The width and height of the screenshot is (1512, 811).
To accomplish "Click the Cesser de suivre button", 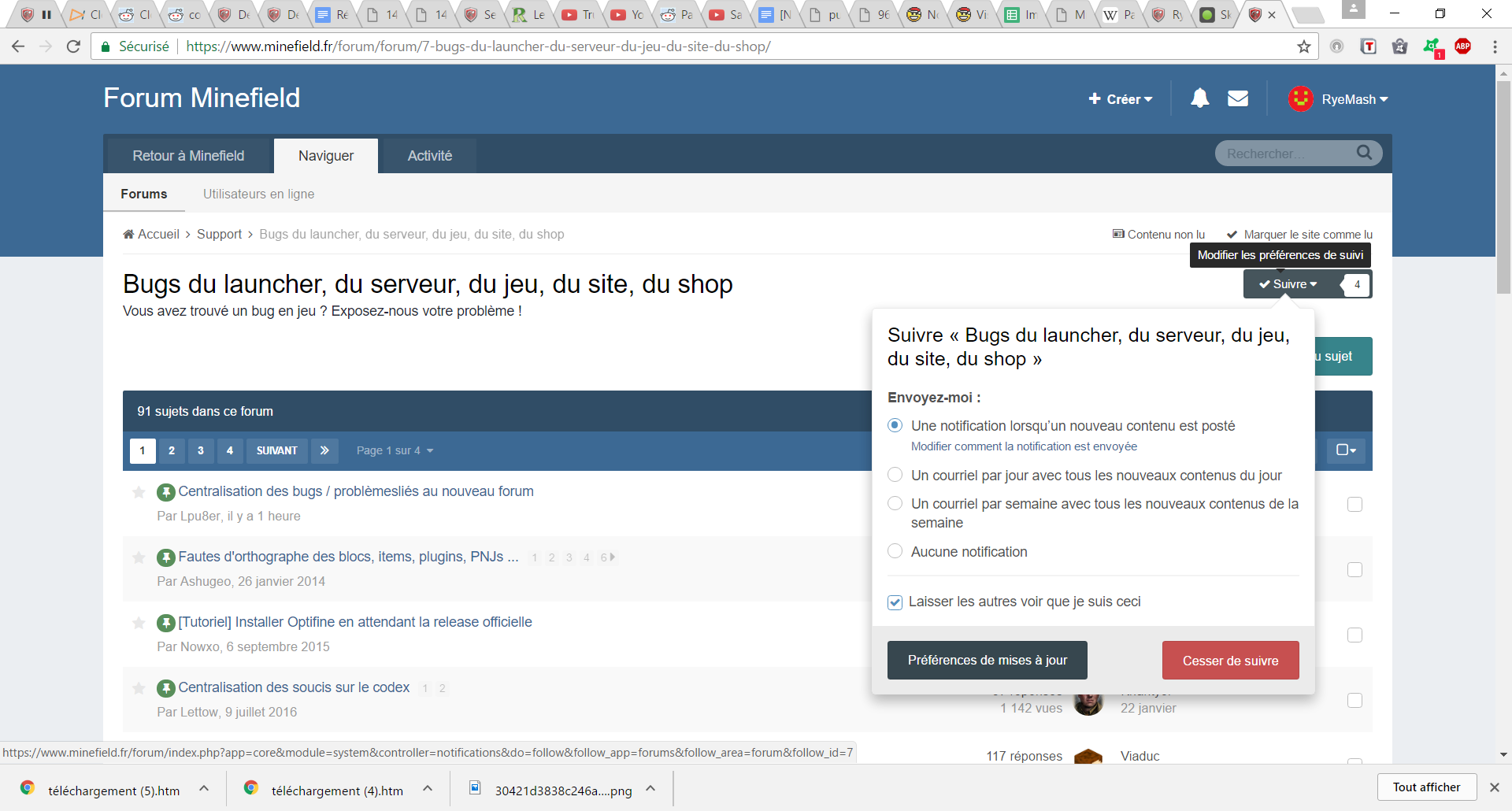I will click(x=1230, y=661).
